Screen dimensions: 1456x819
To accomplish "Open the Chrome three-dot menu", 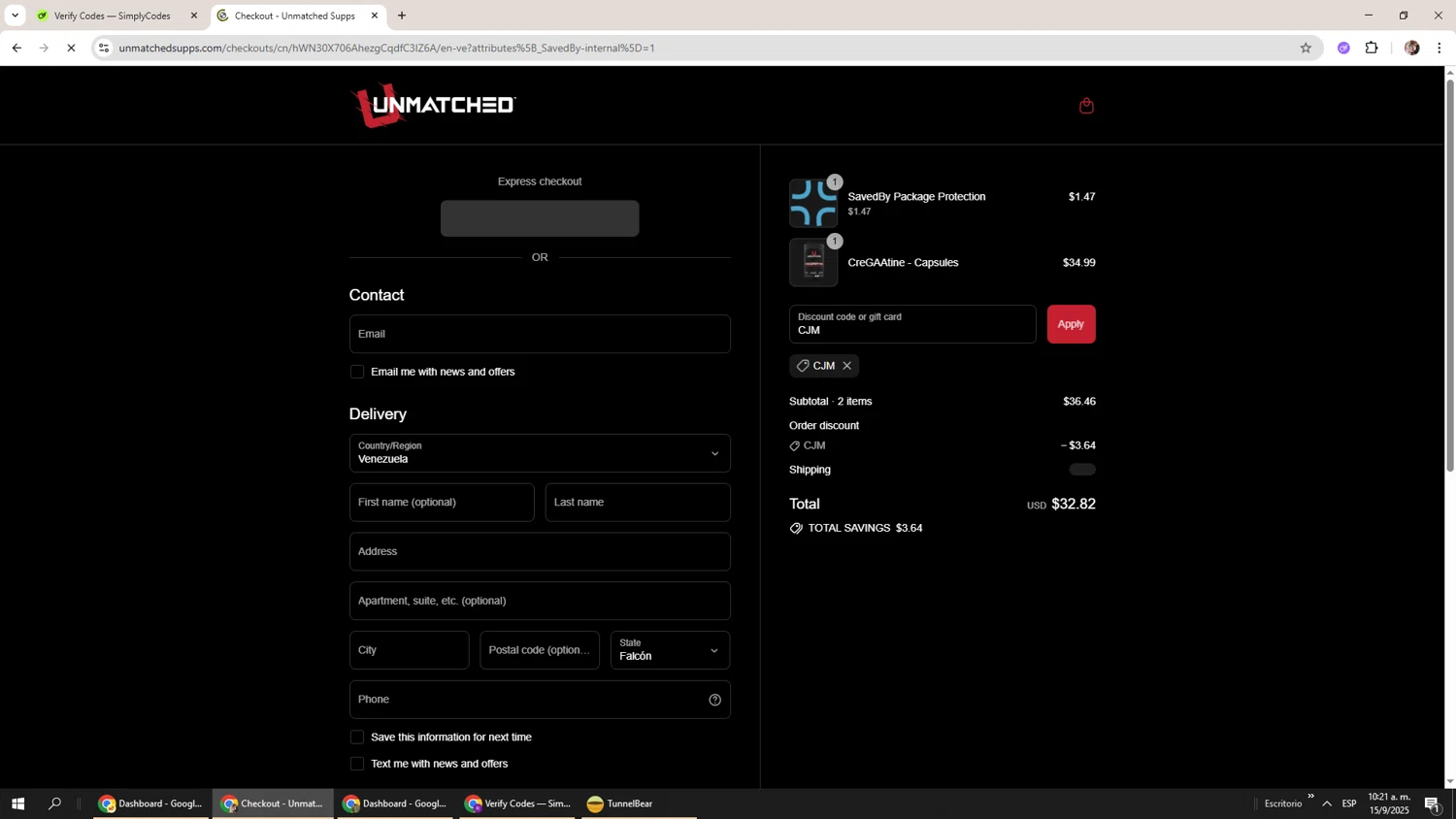I will point(1439,48).
